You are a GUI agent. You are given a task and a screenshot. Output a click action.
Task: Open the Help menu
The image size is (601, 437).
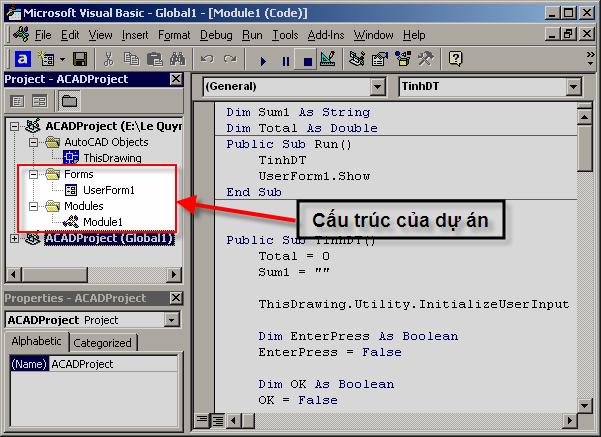pos(414,35)
